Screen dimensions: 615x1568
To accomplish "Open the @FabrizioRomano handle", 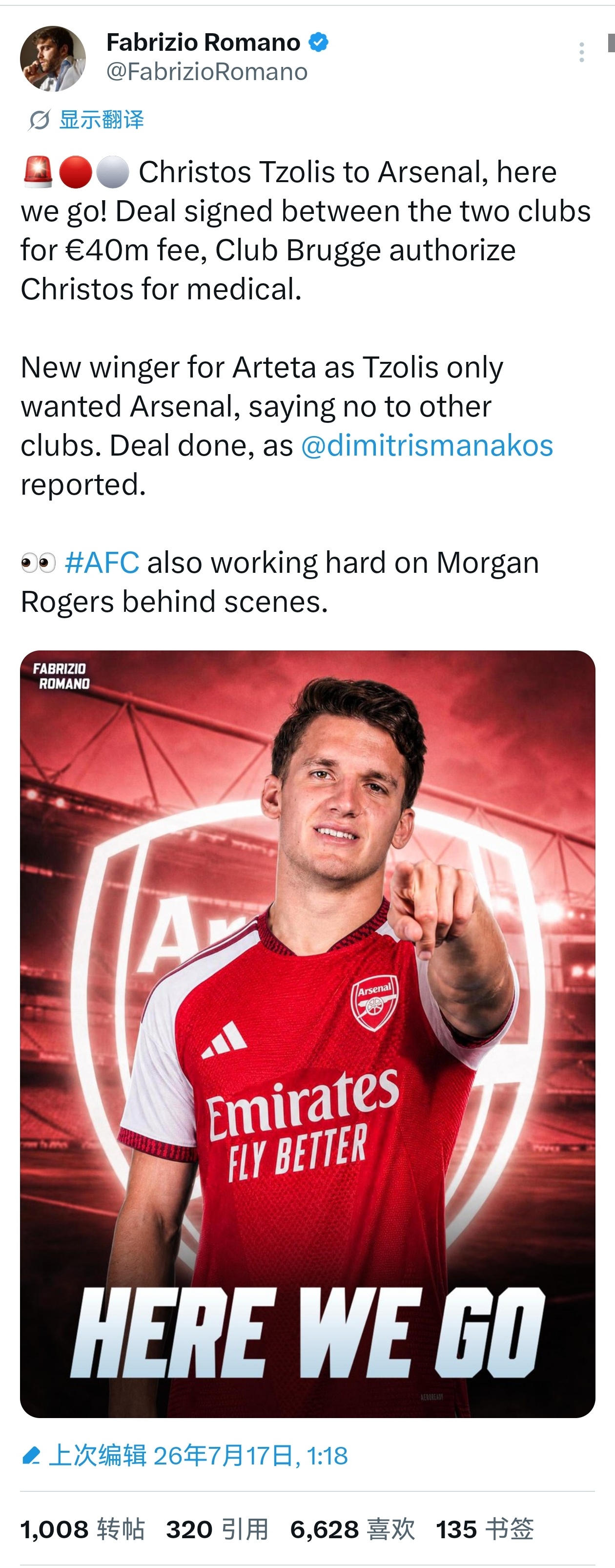I will coord(207,72).
